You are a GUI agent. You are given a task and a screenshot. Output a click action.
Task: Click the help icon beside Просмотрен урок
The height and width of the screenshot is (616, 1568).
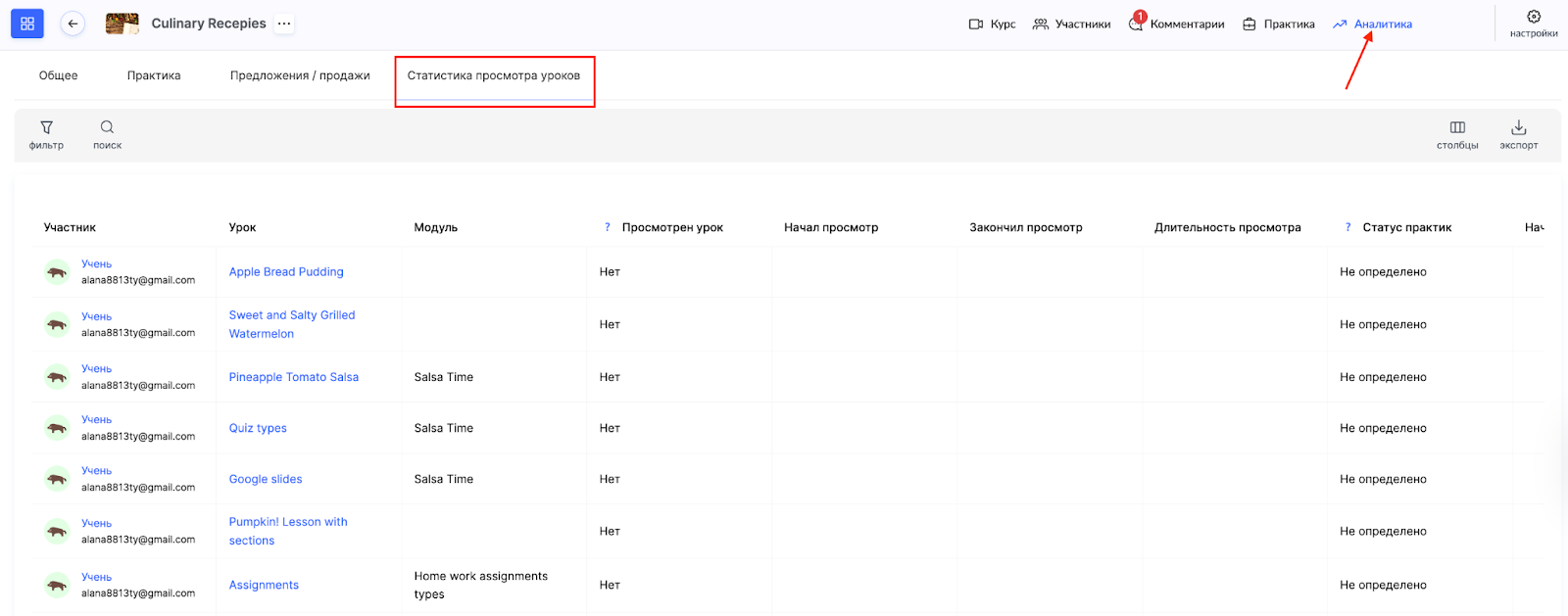608,227
